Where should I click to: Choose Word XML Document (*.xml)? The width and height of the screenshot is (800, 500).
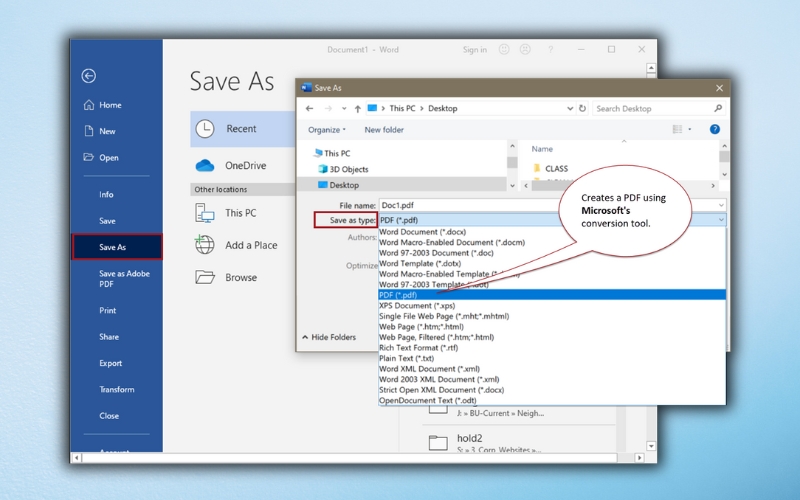429,369
